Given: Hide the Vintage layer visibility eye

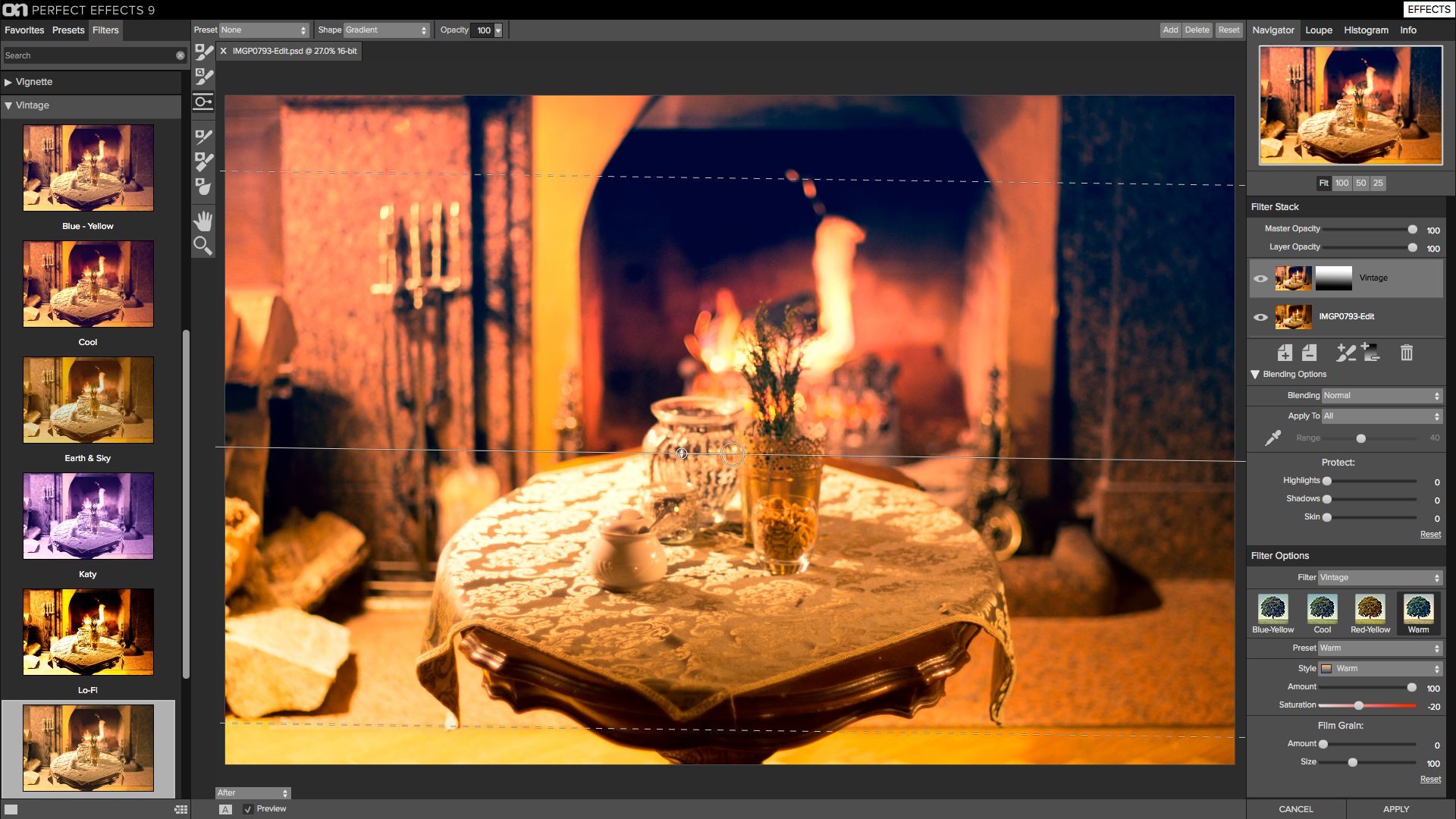Looking at the screenshot, I should click(x=1260, y=278).
